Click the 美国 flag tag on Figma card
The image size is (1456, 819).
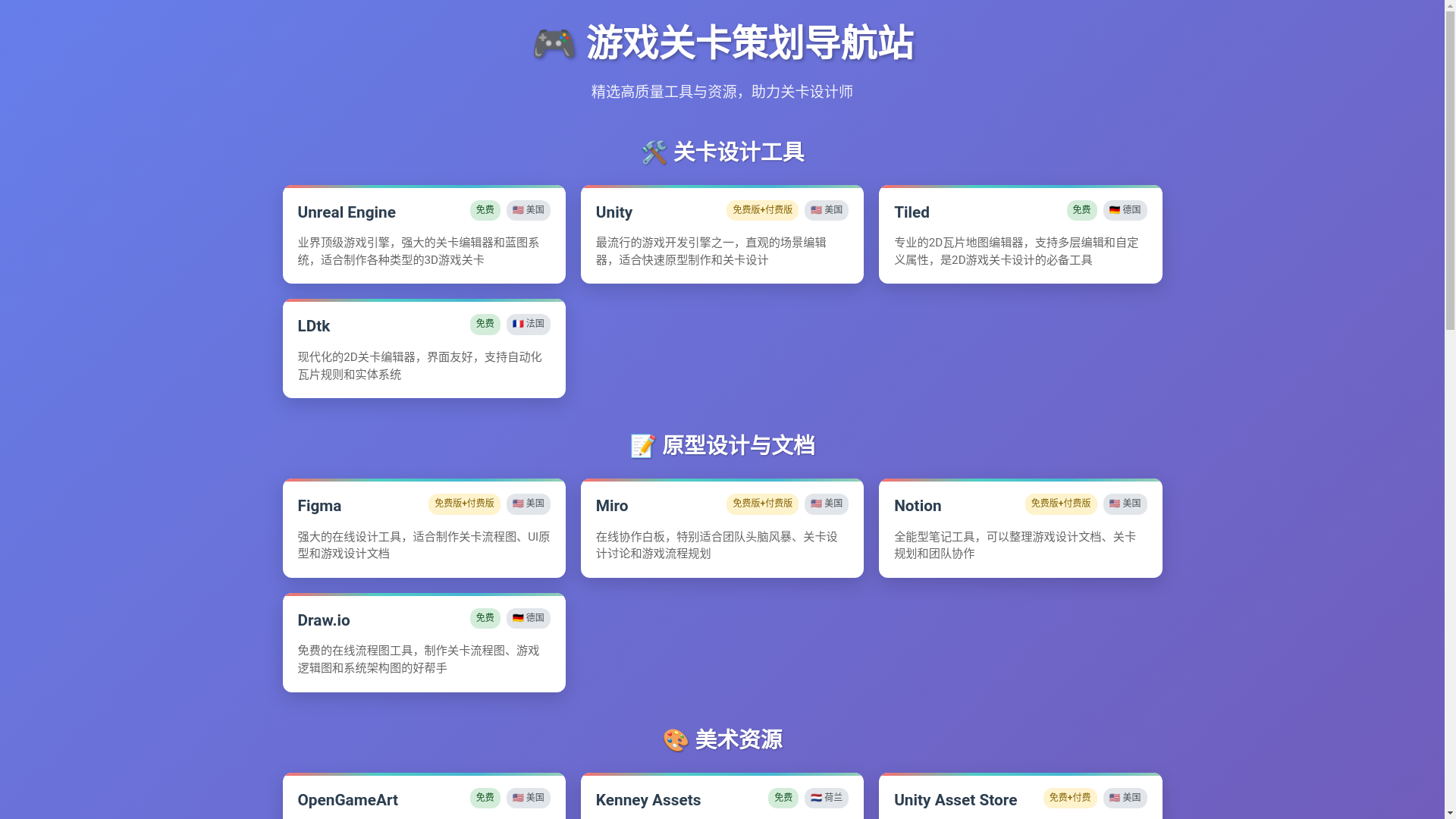click(529, 504)
